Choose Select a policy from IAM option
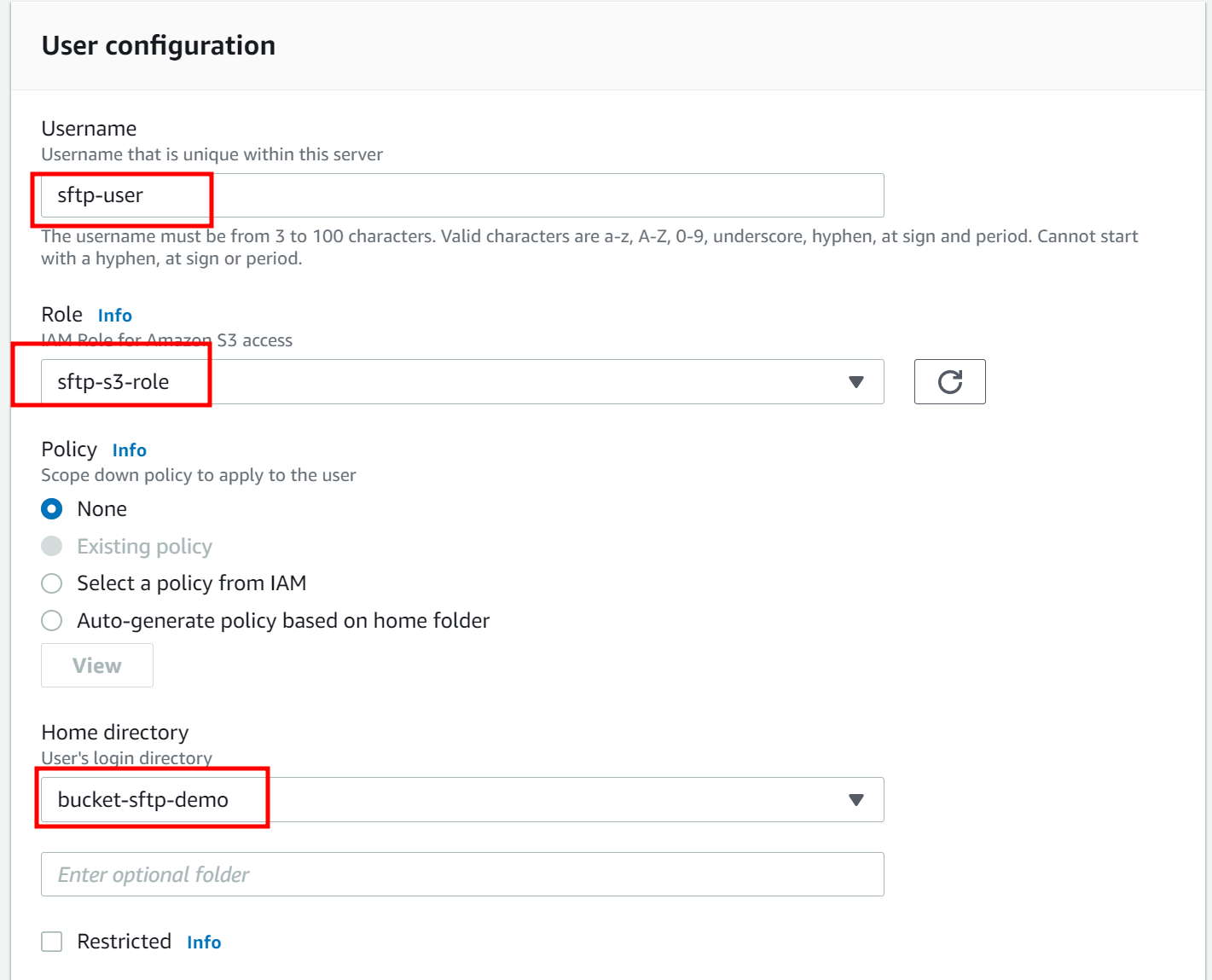 [52, 583]
